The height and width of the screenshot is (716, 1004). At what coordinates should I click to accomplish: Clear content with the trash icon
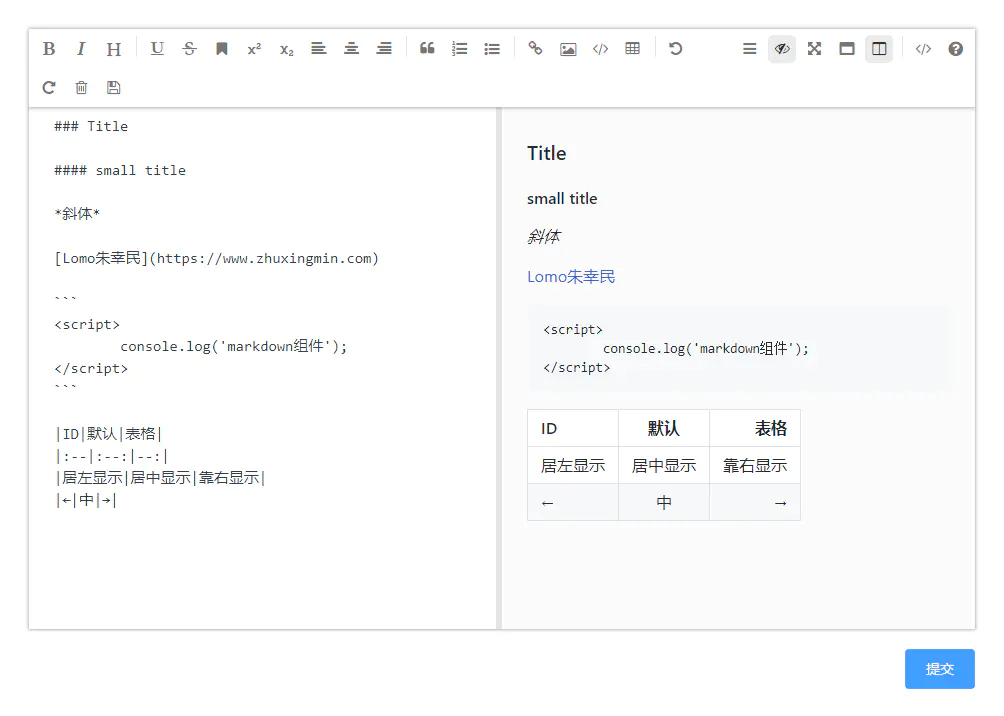(81, 88)
